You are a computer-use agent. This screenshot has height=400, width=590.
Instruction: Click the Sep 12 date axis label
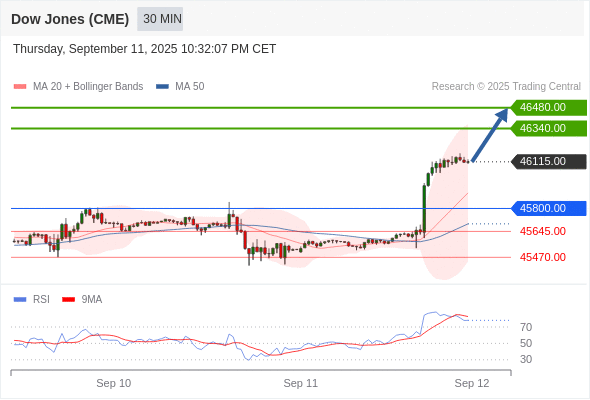click(x=472, y=383)
